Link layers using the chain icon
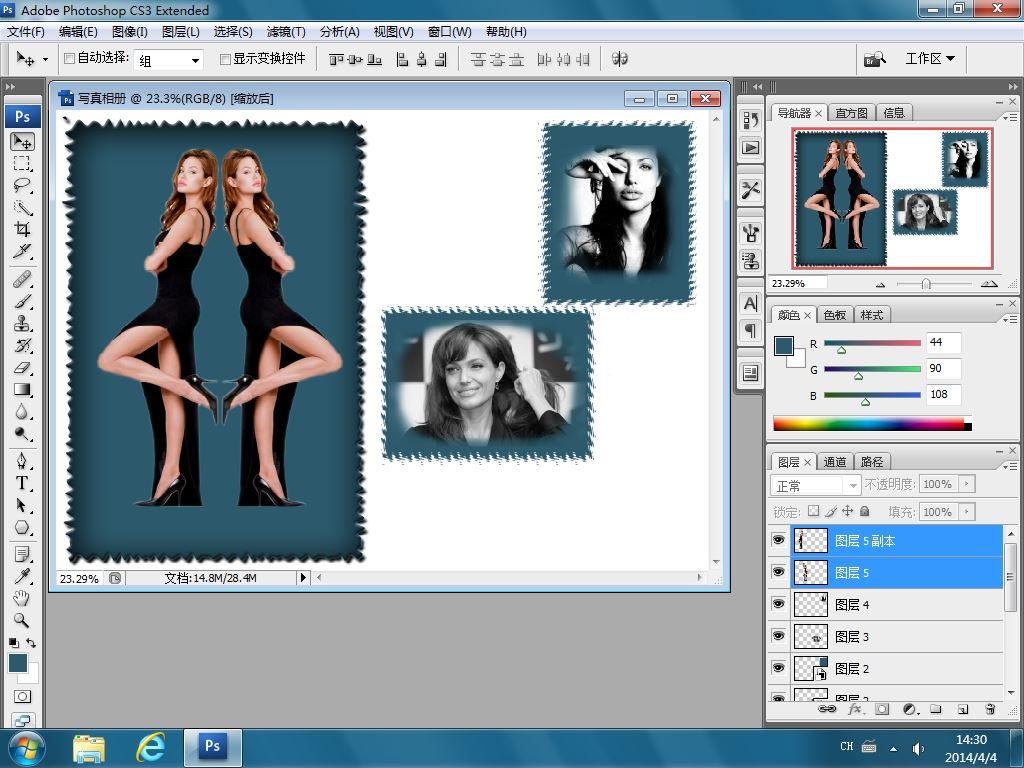1024x768 pixels. pyautogui.click(x=827, y=709)
